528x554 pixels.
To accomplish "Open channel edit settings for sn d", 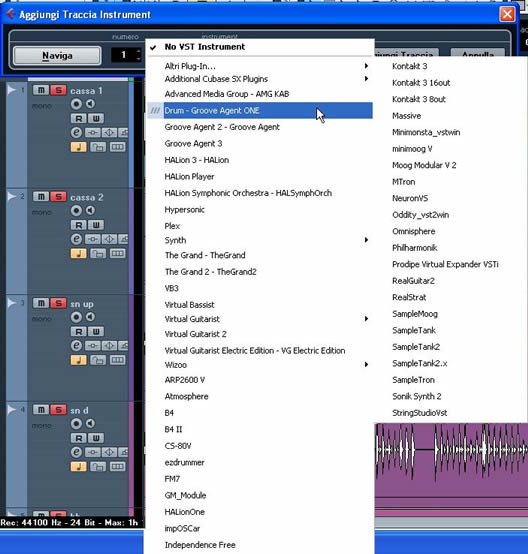I will [x=76, y=452].
